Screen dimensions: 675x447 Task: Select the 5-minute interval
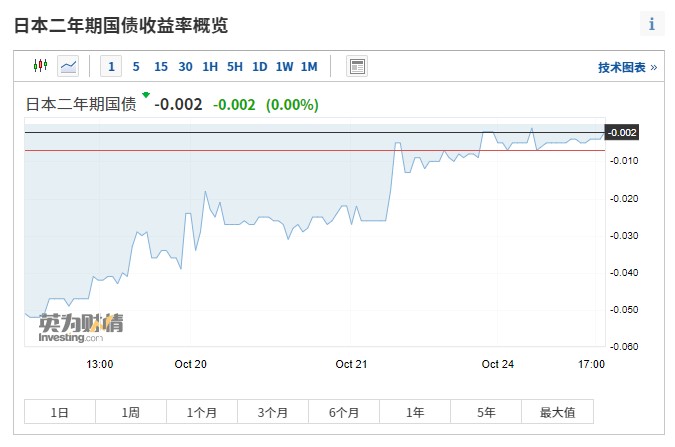[136, 67]
